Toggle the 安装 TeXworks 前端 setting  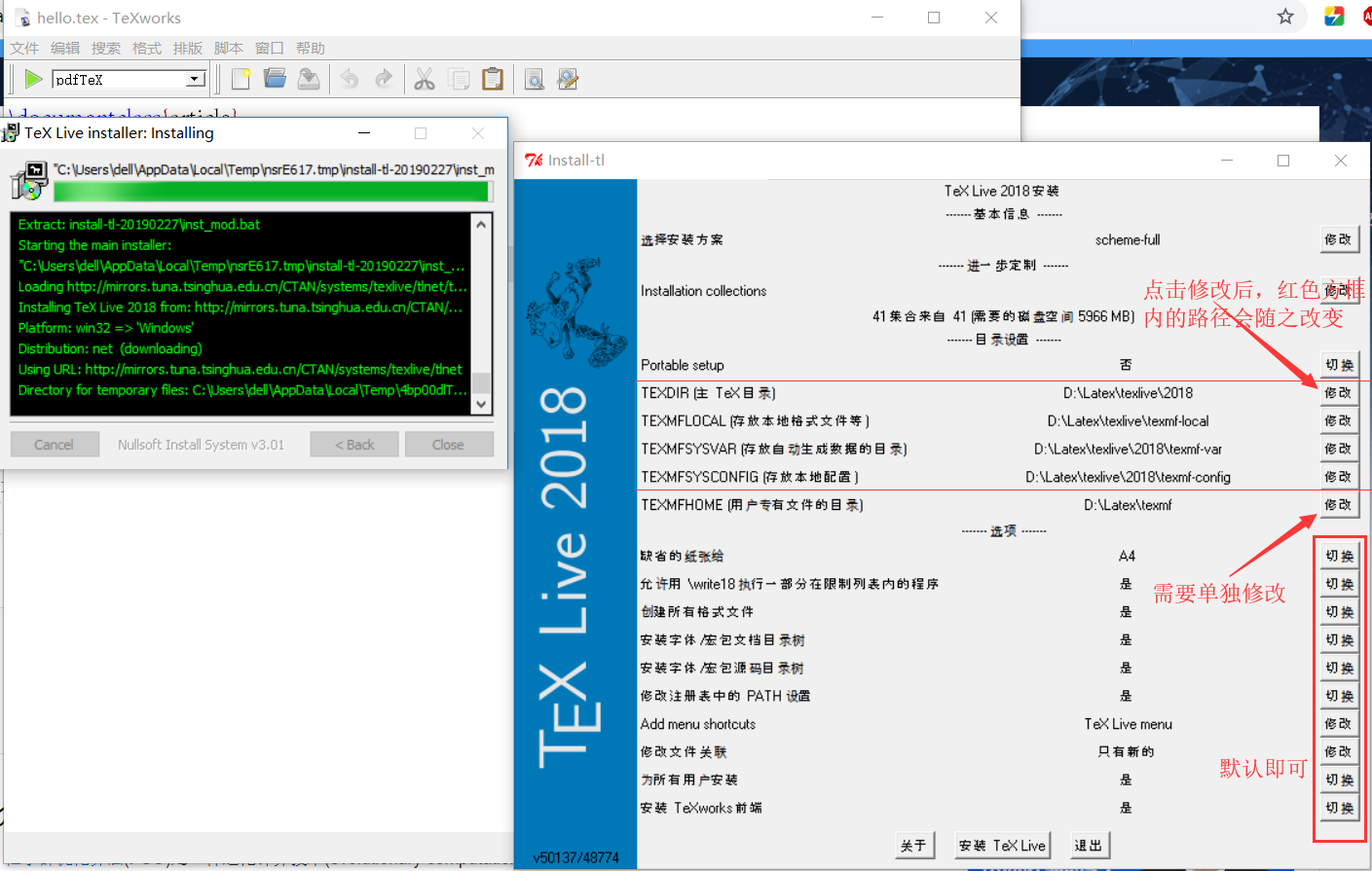[x=1339, y=807]
